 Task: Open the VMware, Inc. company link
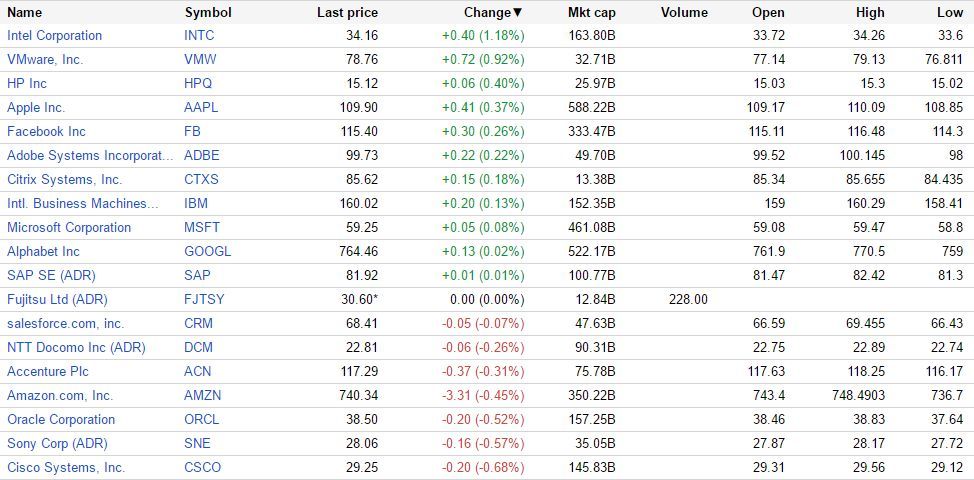pos(45,59)
